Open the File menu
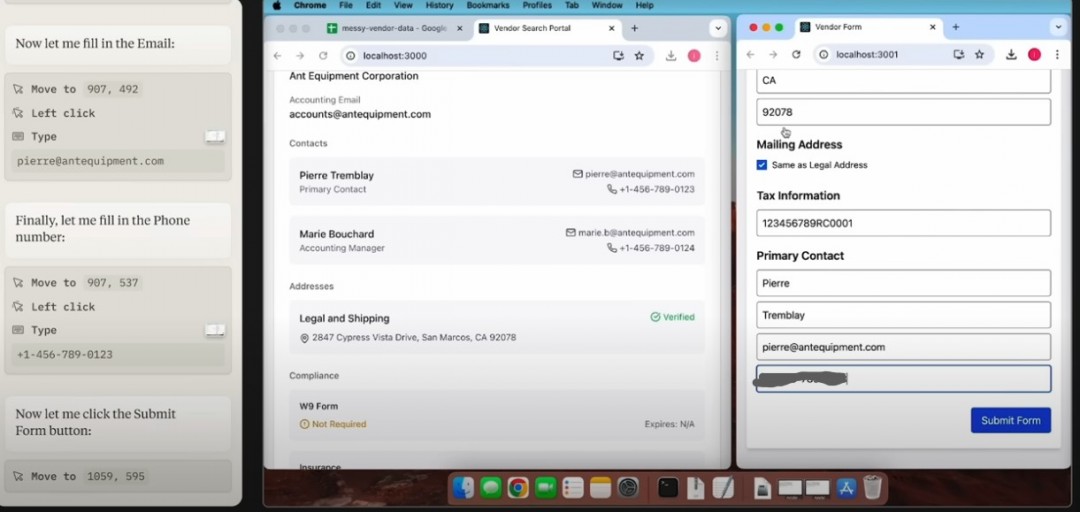Viewport: 1080px width, 512px height. (346, 6)
